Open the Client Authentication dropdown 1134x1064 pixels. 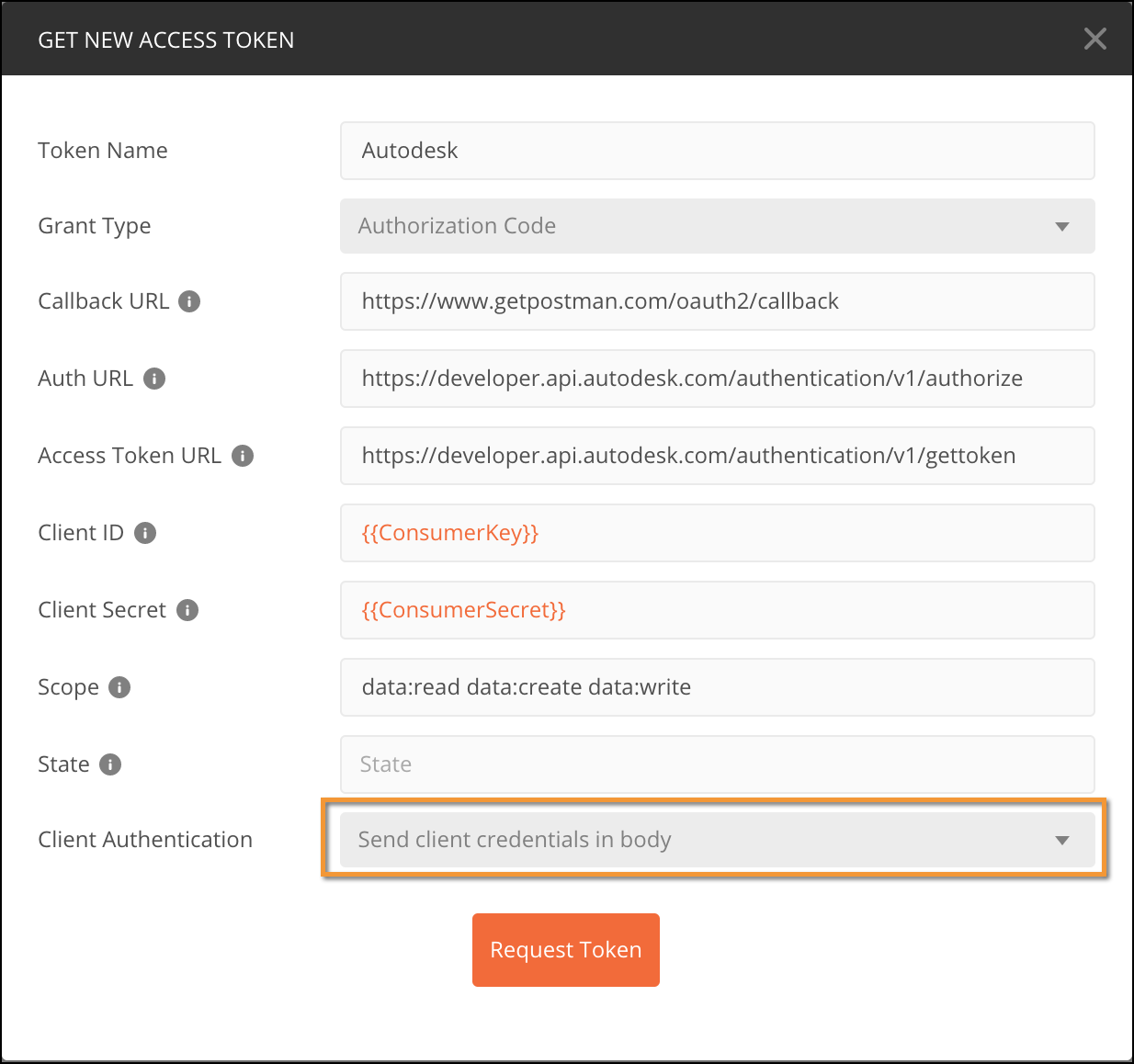click(x=717, y=840)
